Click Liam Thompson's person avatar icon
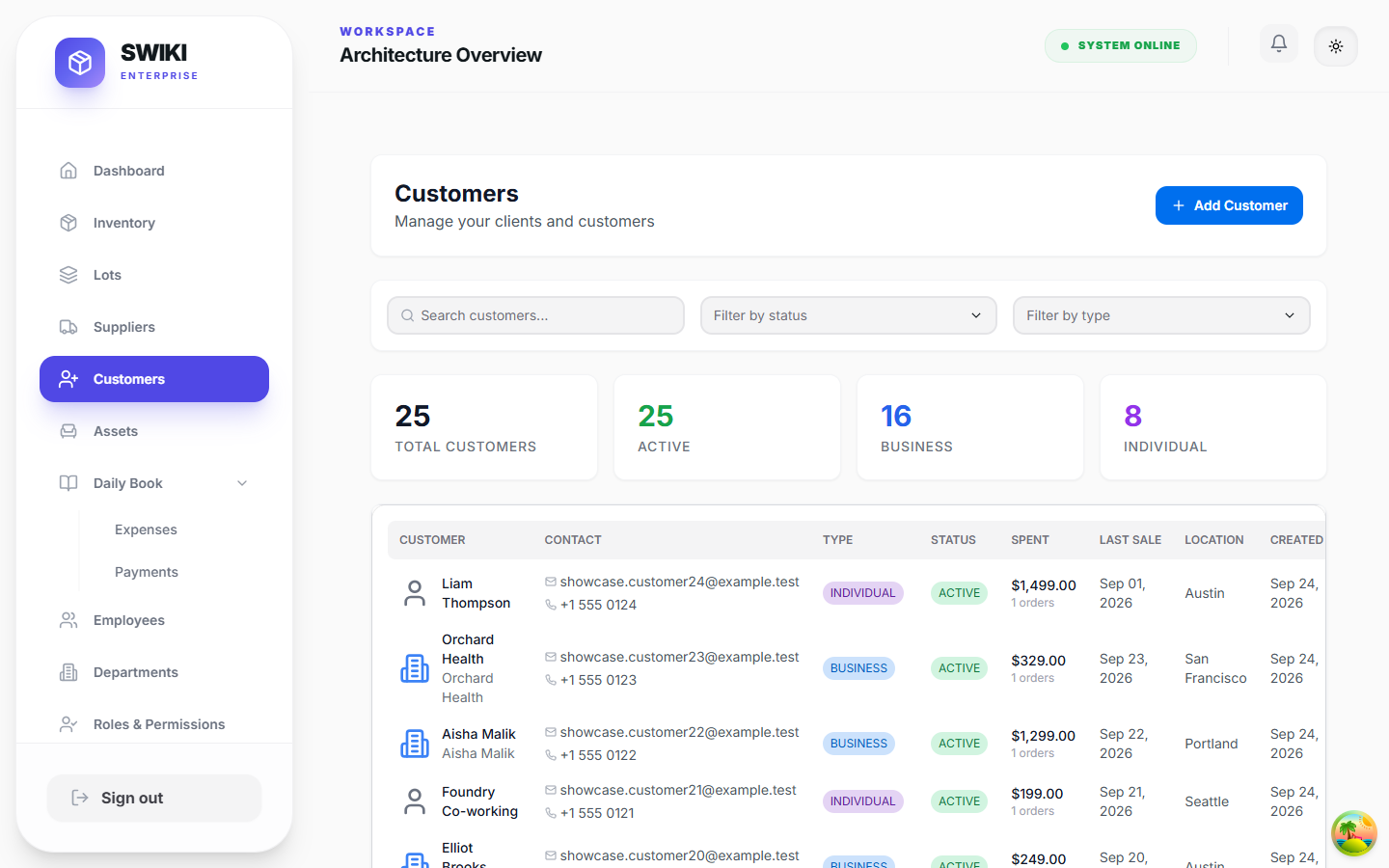Image resolution: width=1389 pixels, height=868 pixels. [x=415, y=593]
